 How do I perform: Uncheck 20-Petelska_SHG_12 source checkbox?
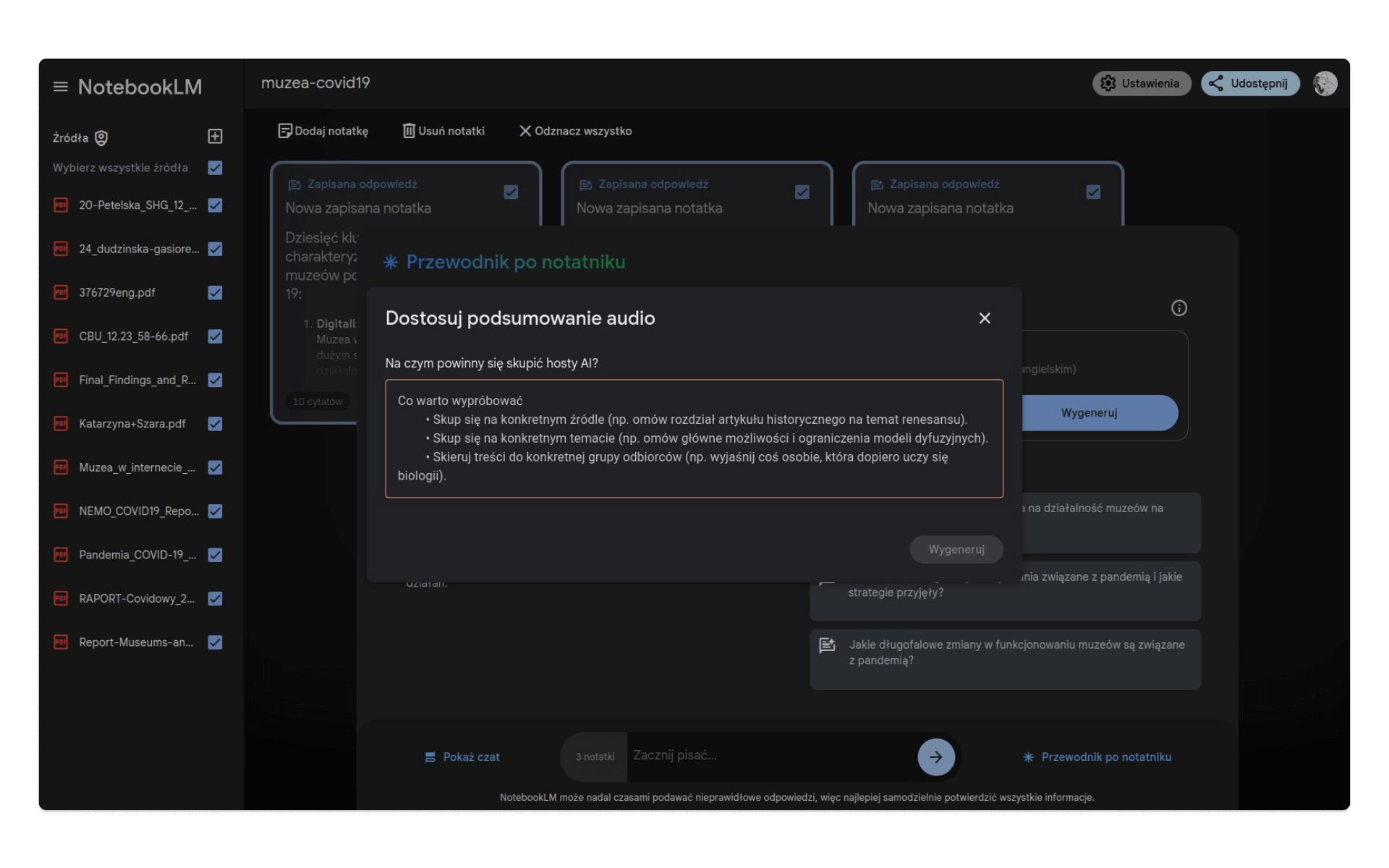tap(215, 205)
